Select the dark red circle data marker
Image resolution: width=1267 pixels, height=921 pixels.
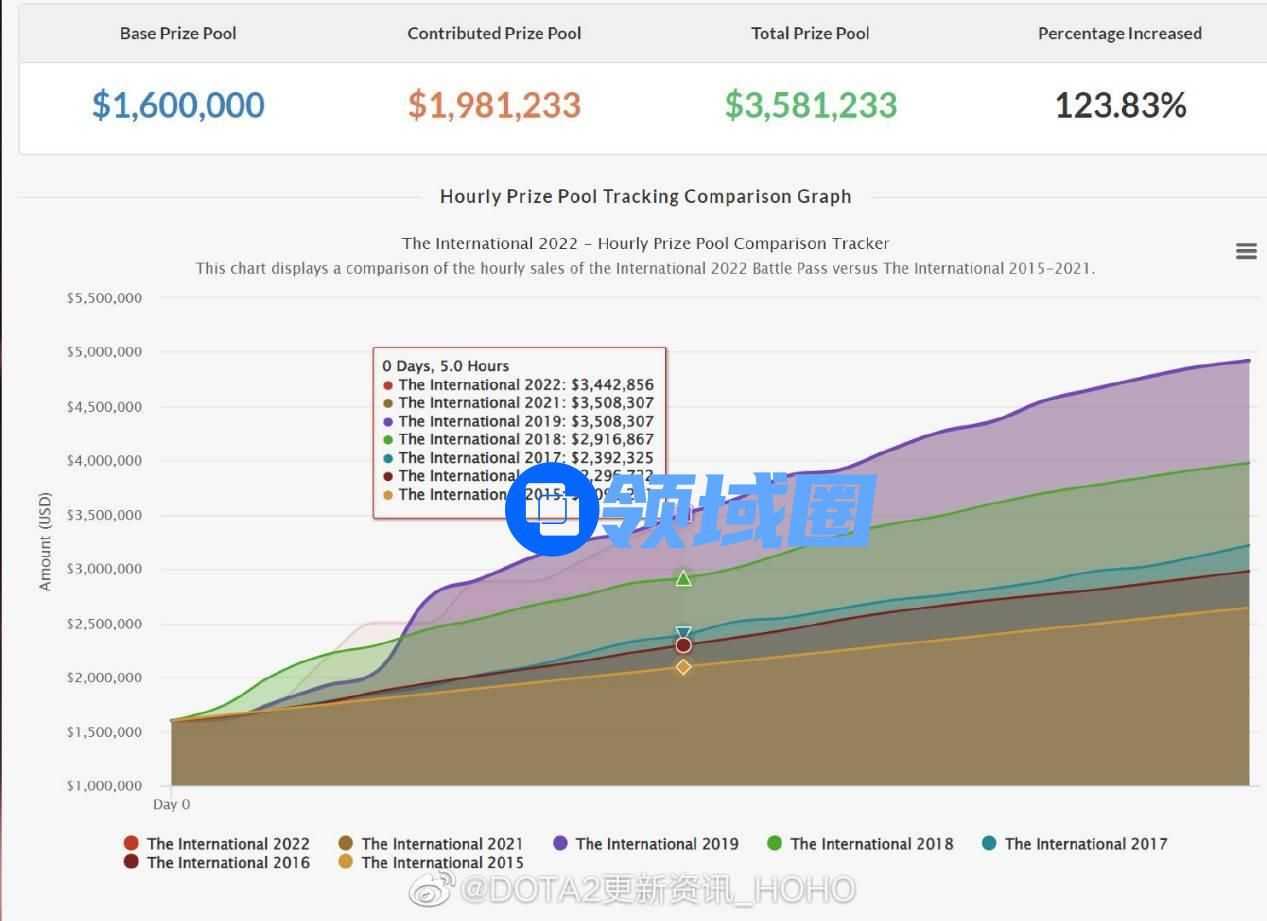click(683, 645)
